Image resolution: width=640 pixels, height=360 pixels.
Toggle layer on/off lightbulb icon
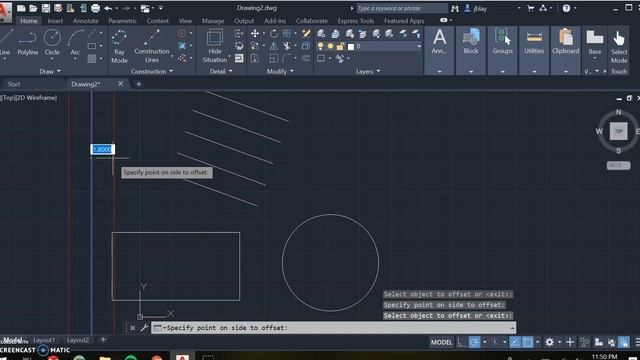pyautogui.click(x=321, y=47)
